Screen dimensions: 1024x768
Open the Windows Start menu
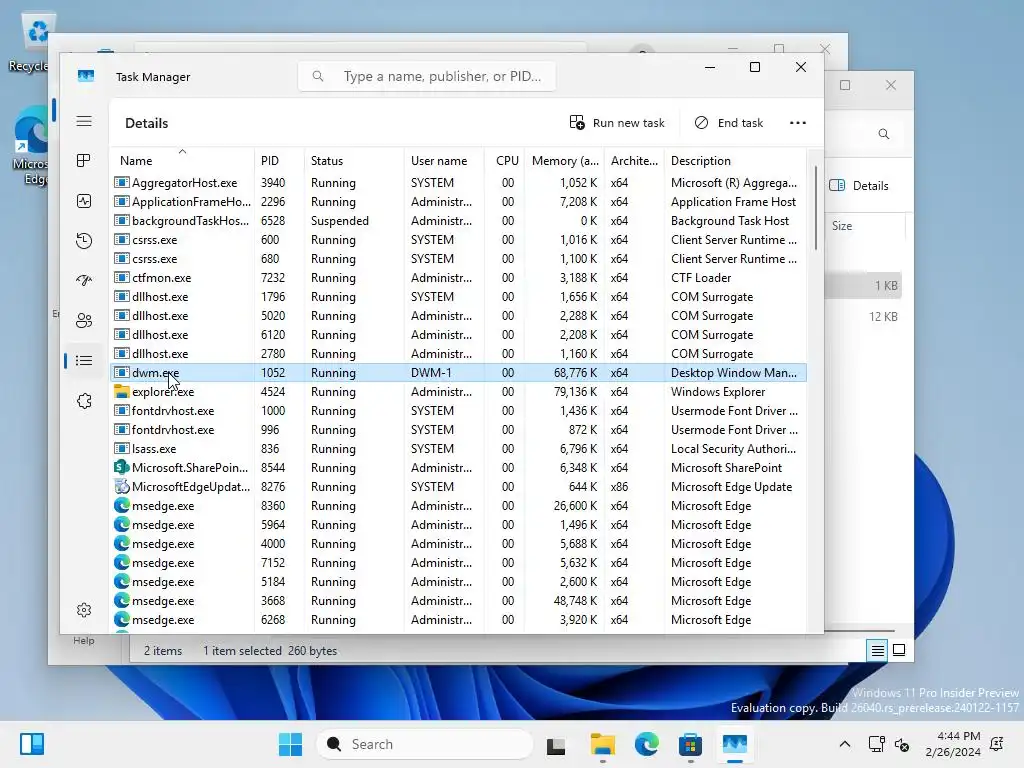[290, 744]
